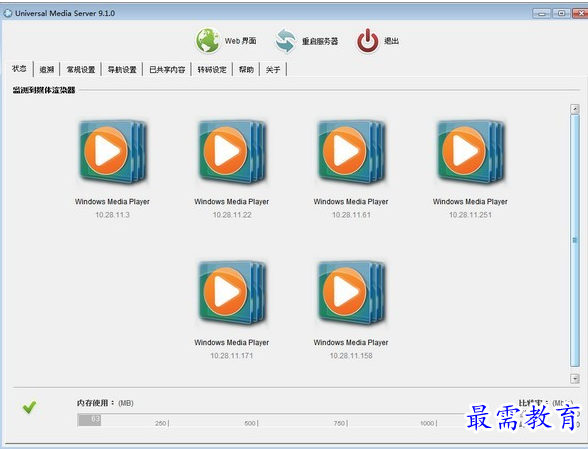The image size is (588, 449).
Task: Click the IP address text 10.28.11.251
Action: click(470, 215)
